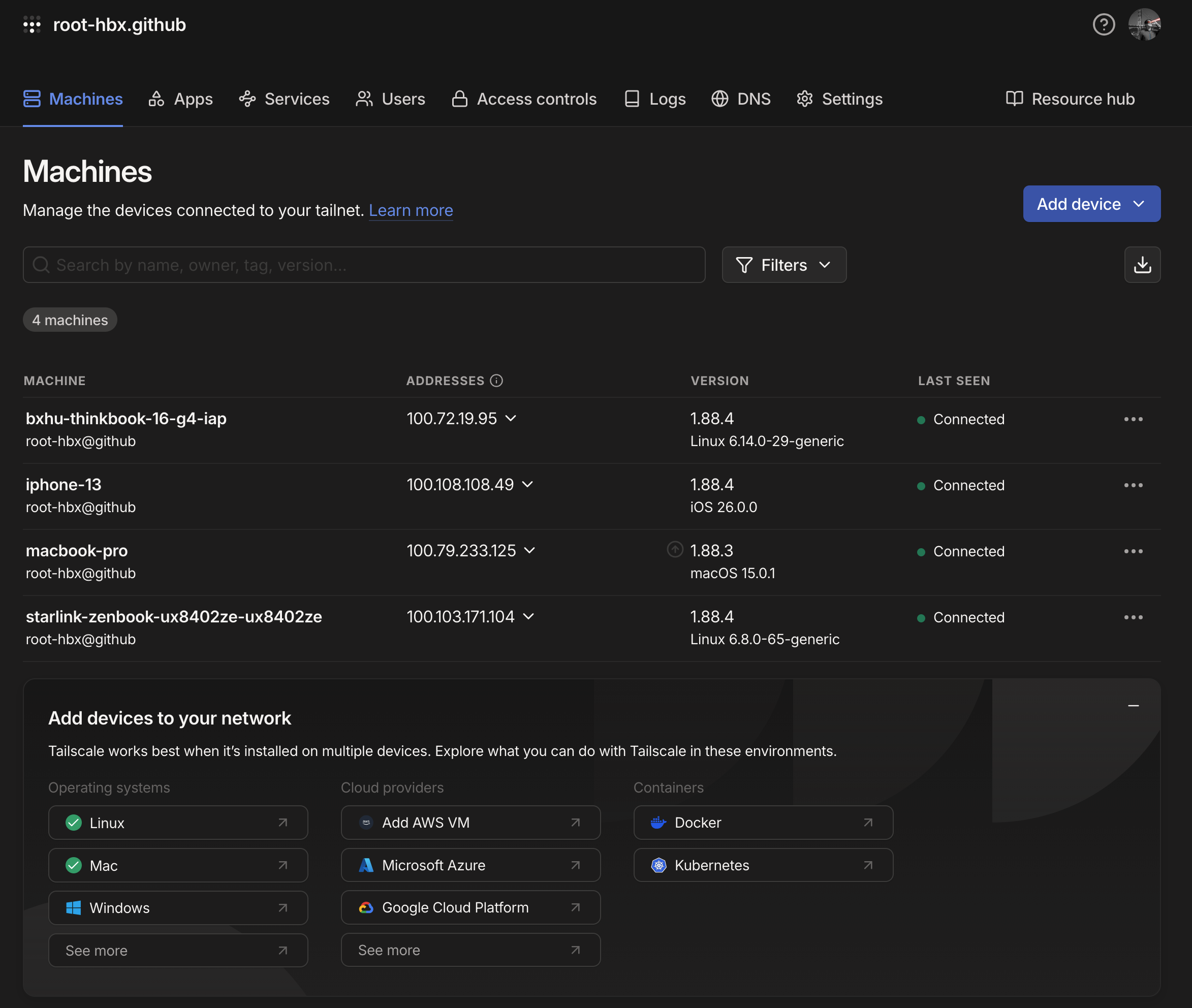Screen dimensions: 1192x1008
Task: Open the app switcher dots icon
Action: coord(32,25)
